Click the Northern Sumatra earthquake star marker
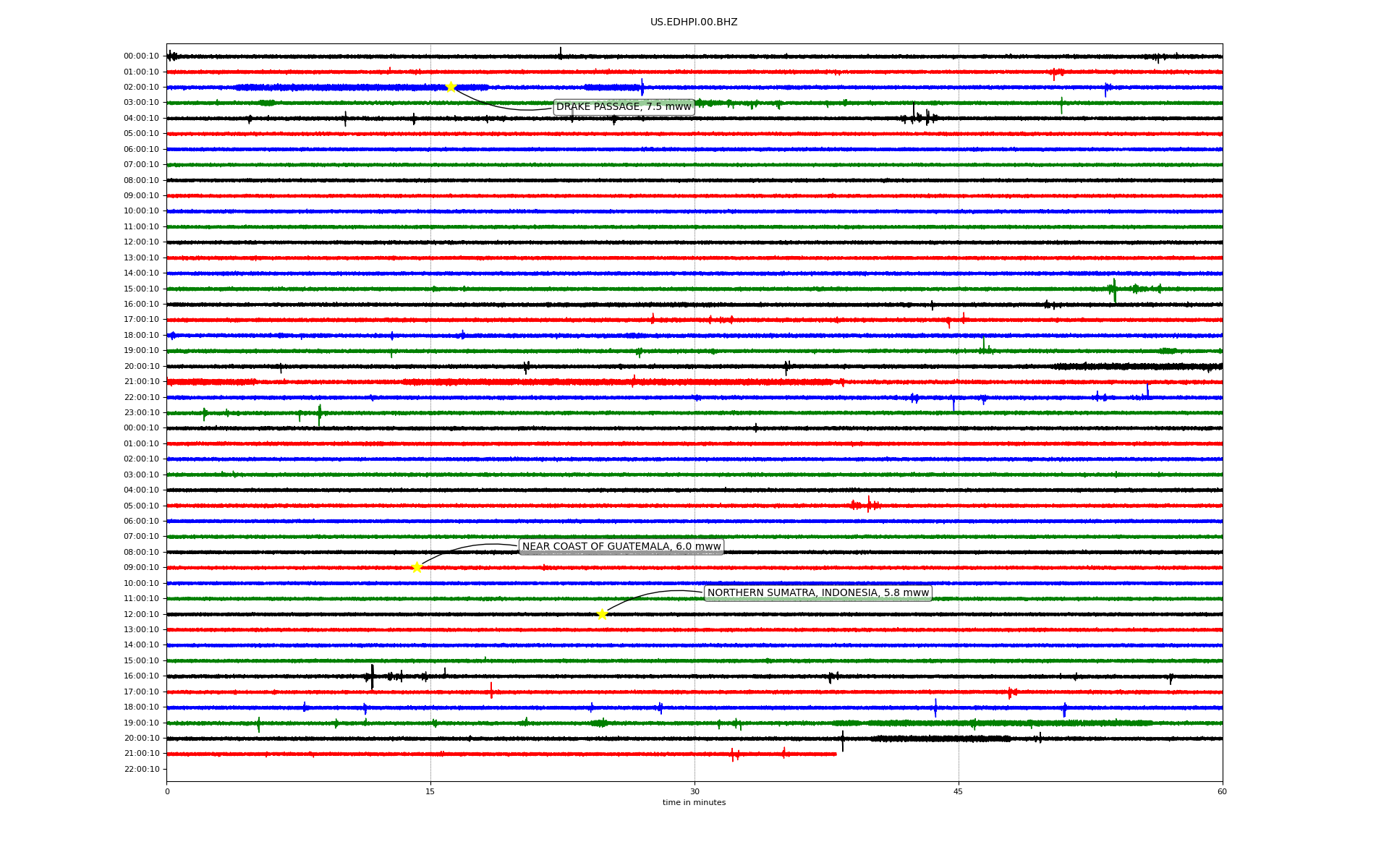 [602, 615]
